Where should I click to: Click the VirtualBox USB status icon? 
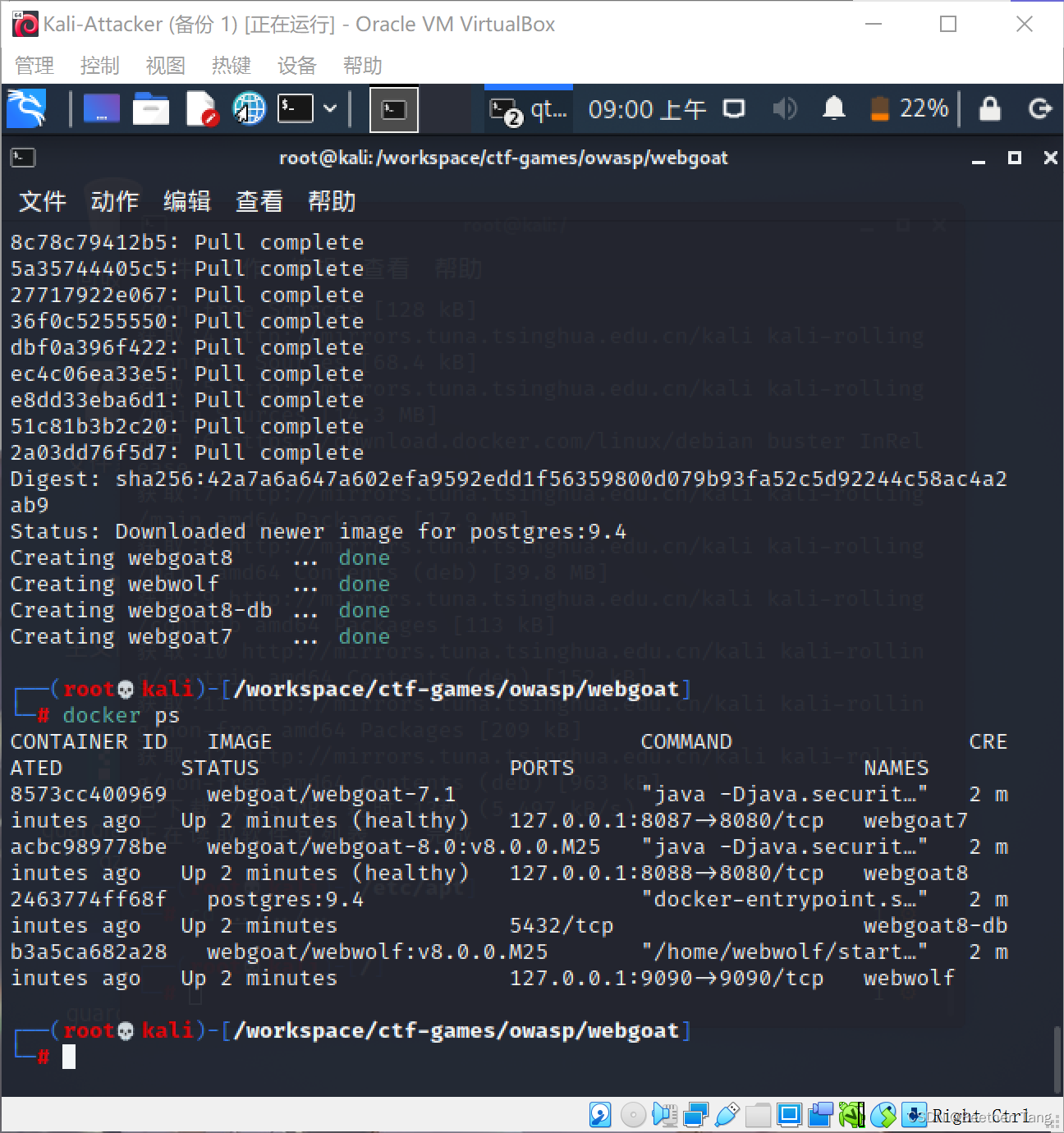[727, 1115]
